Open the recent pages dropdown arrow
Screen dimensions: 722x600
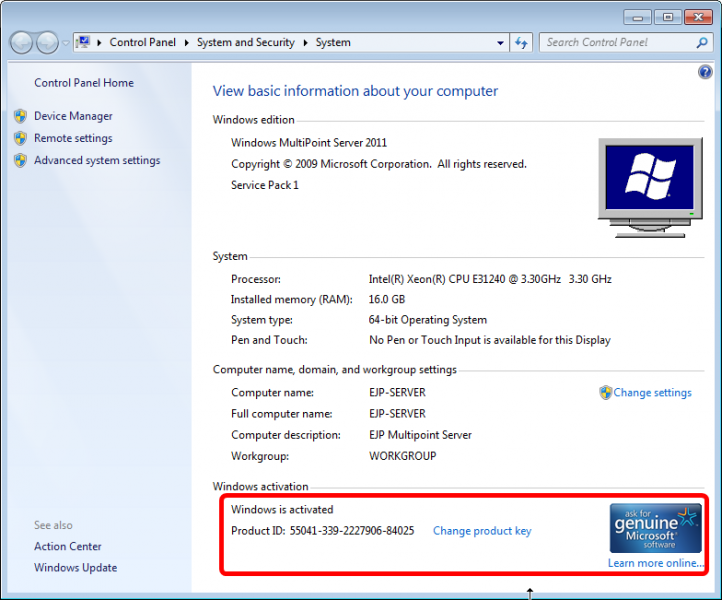(x=66, y=43)
